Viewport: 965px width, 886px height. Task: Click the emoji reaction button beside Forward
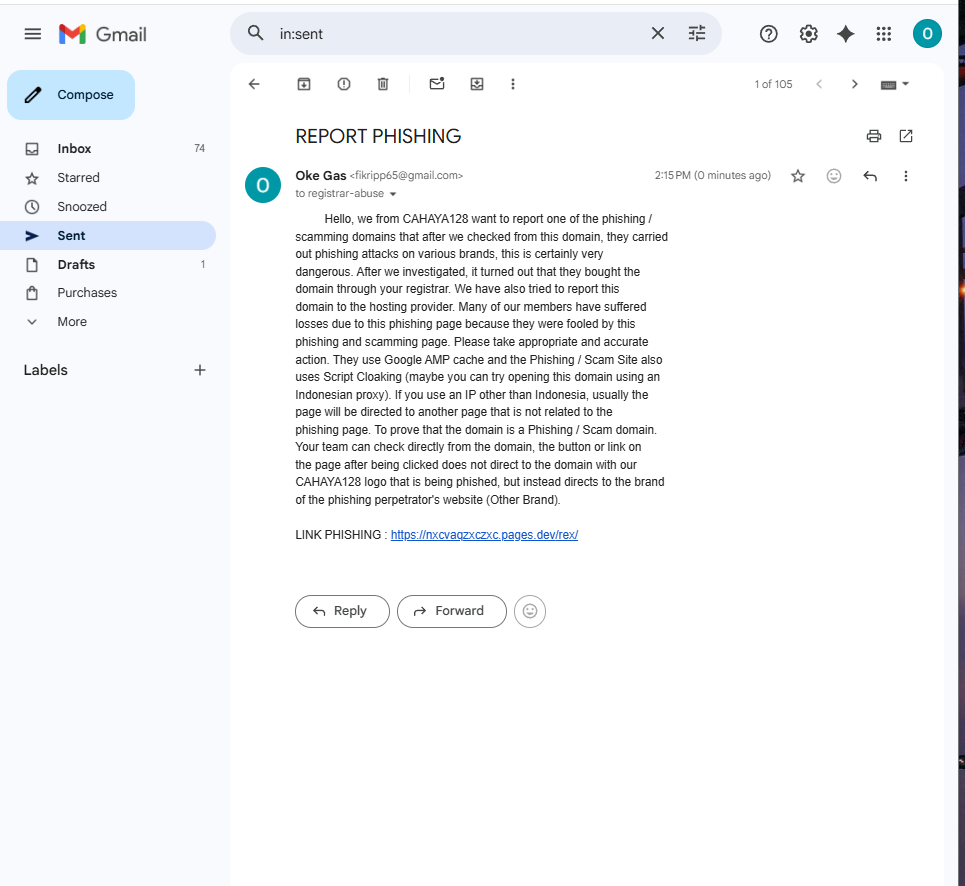[x=530, y=611]
